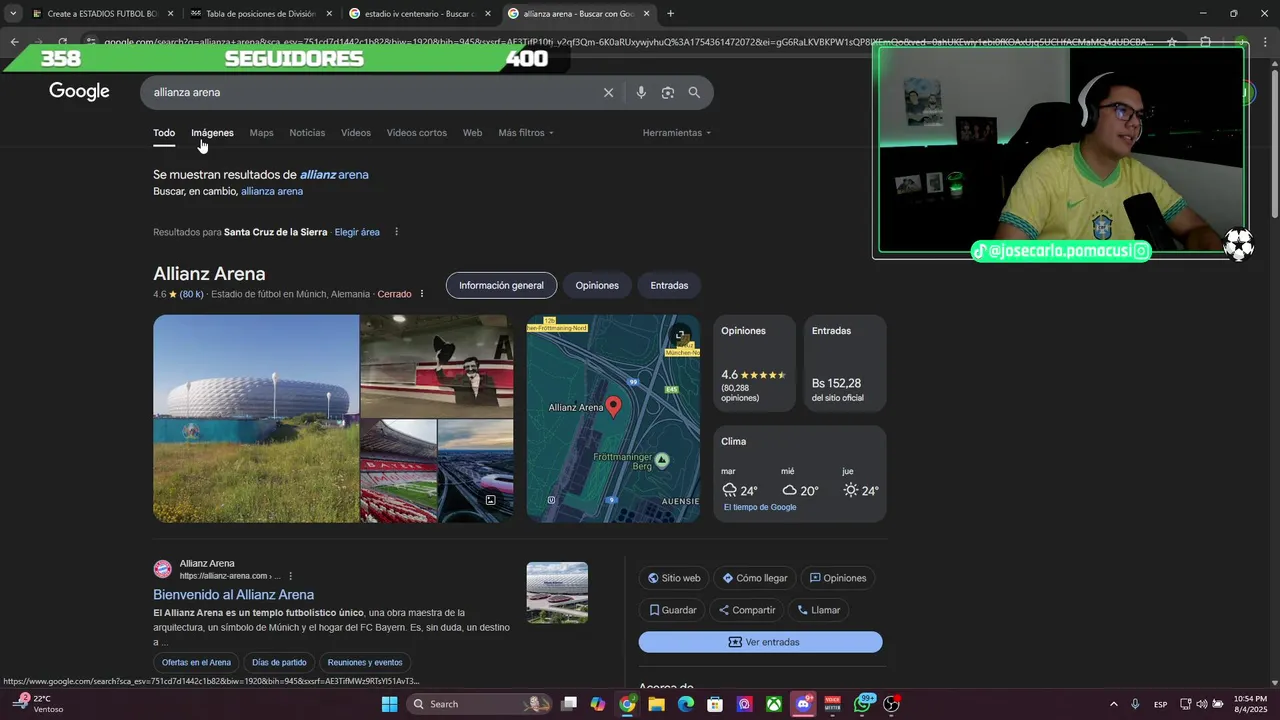The image size is (1280, 720).
Task: Go to the Google logo homepage
Action: 79,92
